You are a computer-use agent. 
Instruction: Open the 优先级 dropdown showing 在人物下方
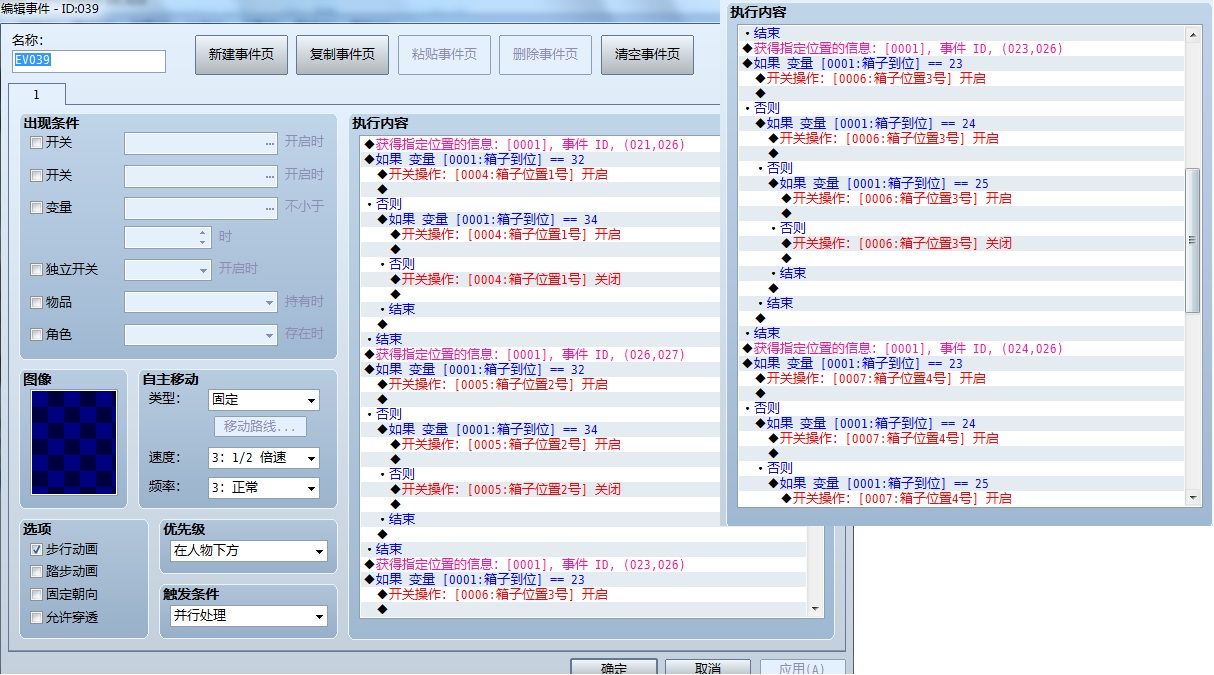tap(248, 551)
